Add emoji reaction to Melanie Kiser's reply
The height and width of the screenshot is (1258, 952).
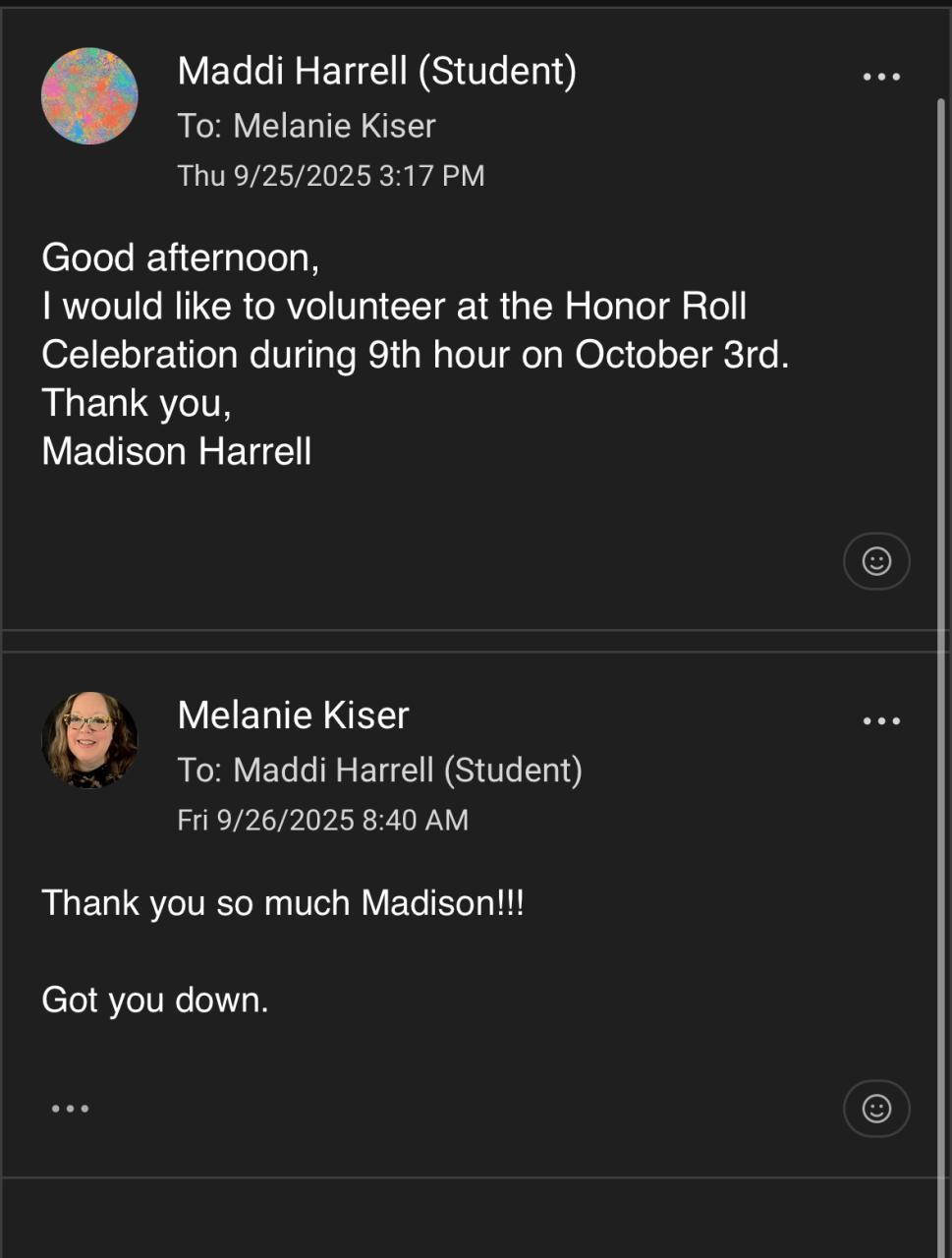tap(876, 1109)
